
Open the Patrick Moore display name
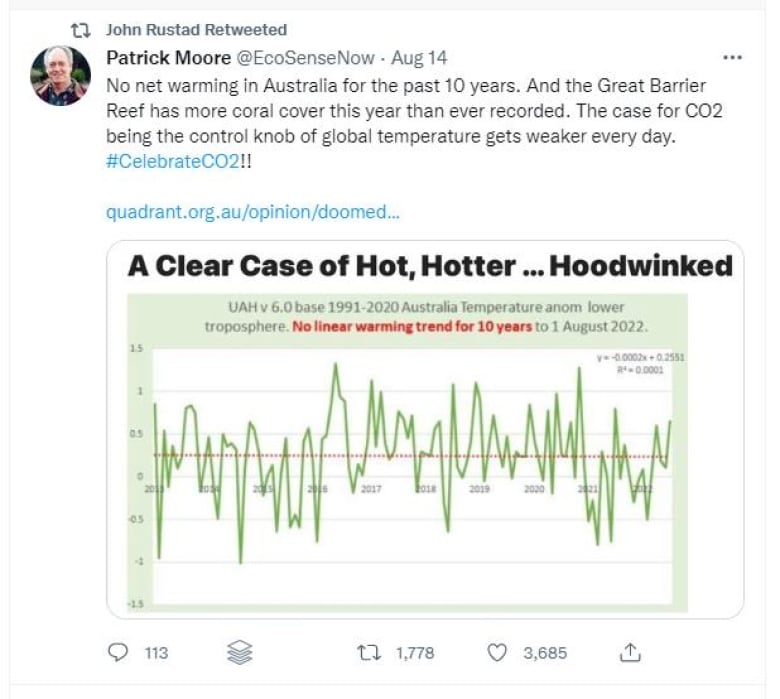click(169, 58)
